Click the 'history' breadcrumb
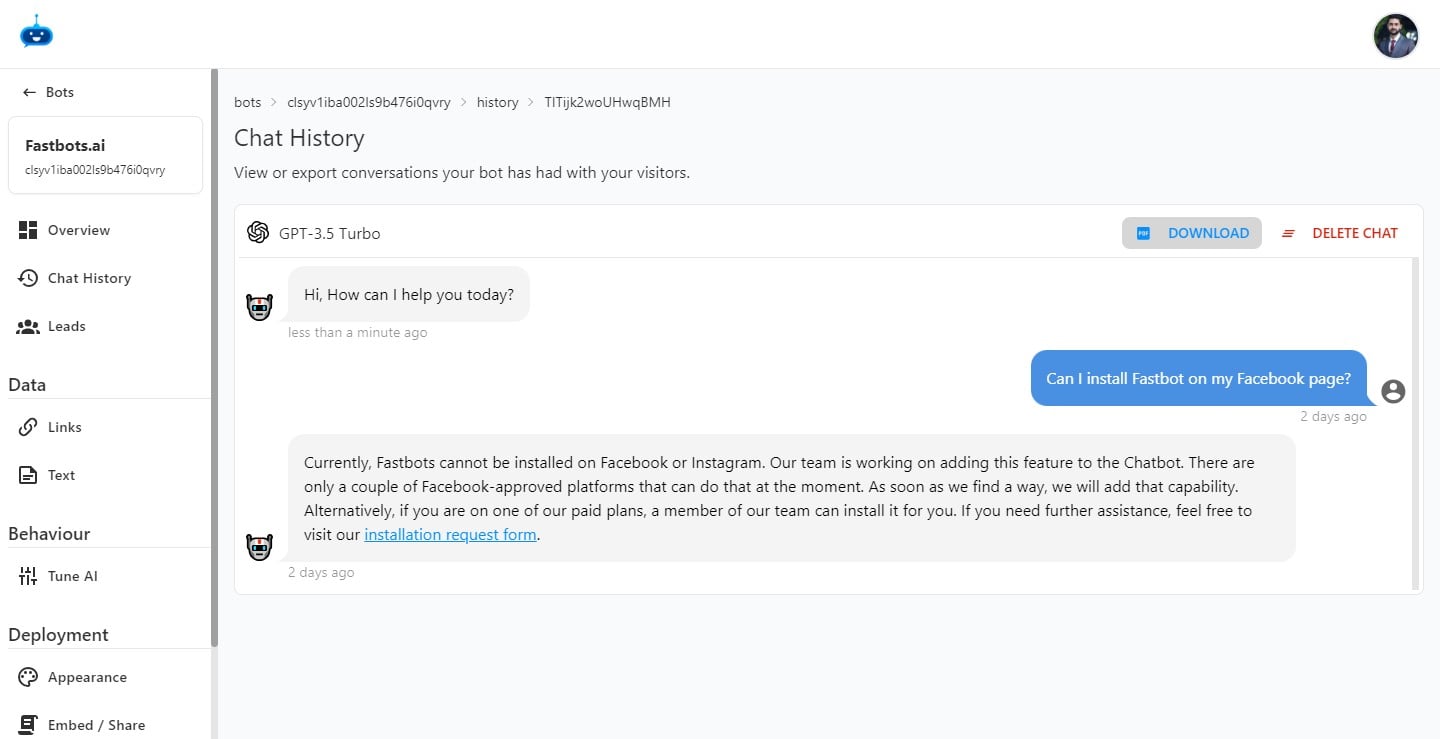The width and height of the screenshot is (1440, 739). [x=497, y=102]
